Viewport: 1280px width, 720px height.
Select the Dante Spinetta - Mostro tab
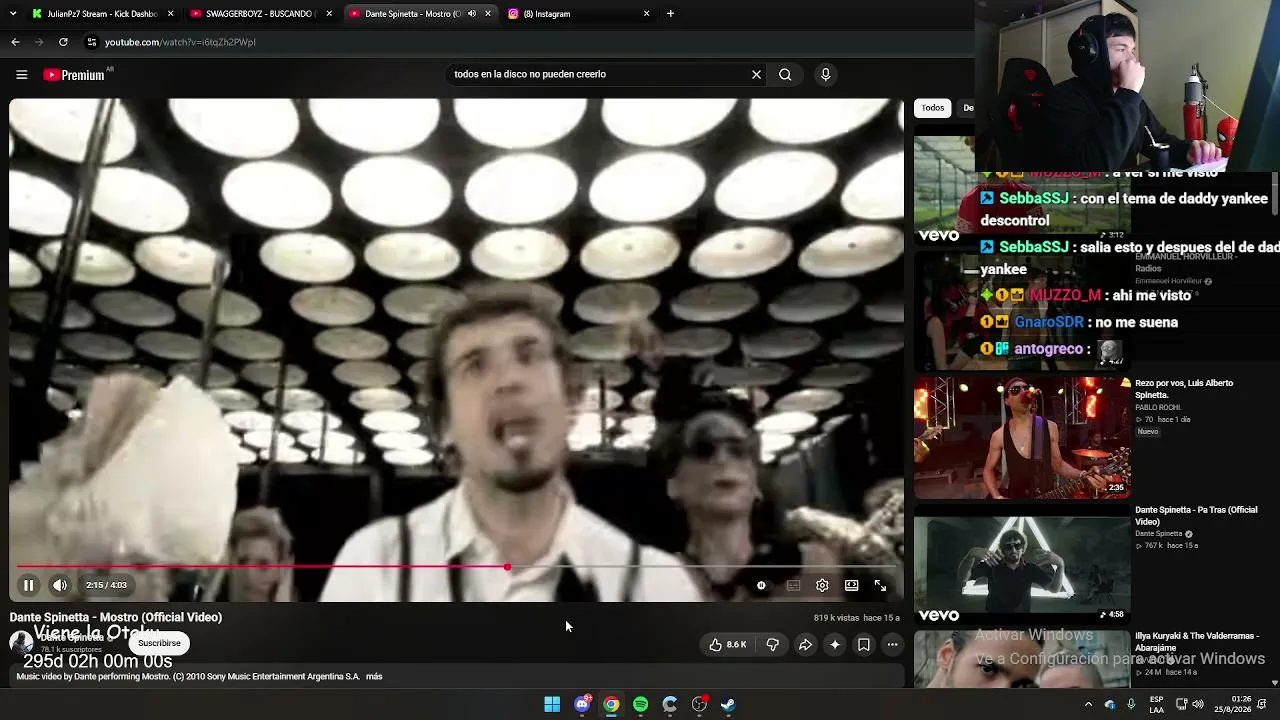412,14
